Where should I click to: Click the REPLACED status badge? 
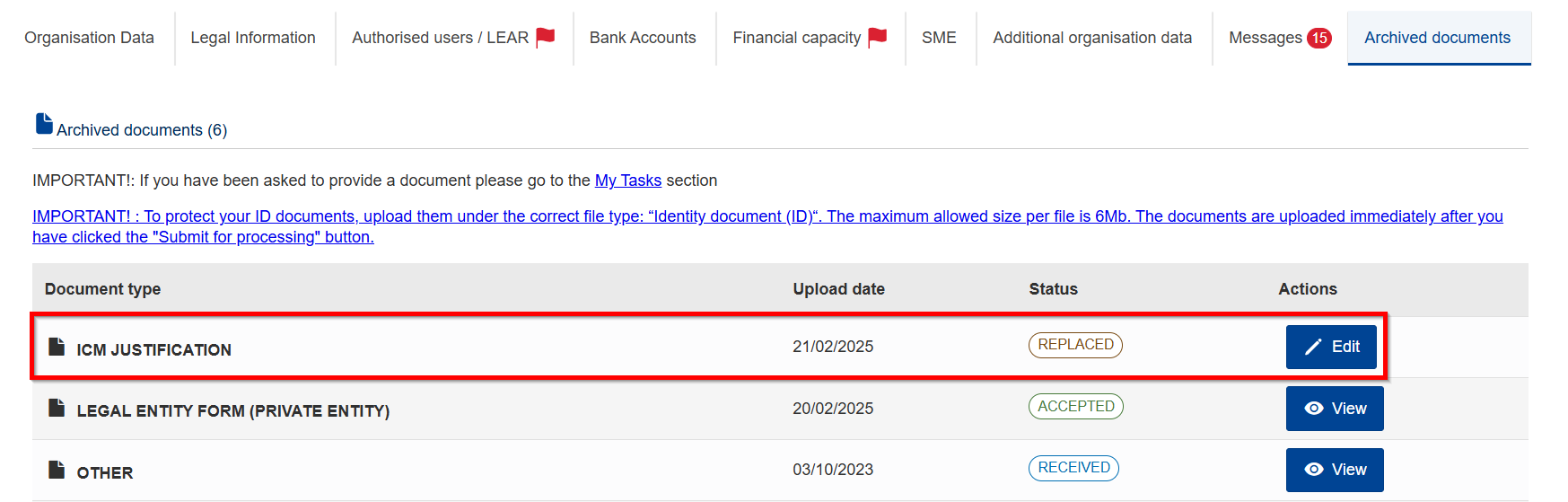click(x=1075, y=345)
